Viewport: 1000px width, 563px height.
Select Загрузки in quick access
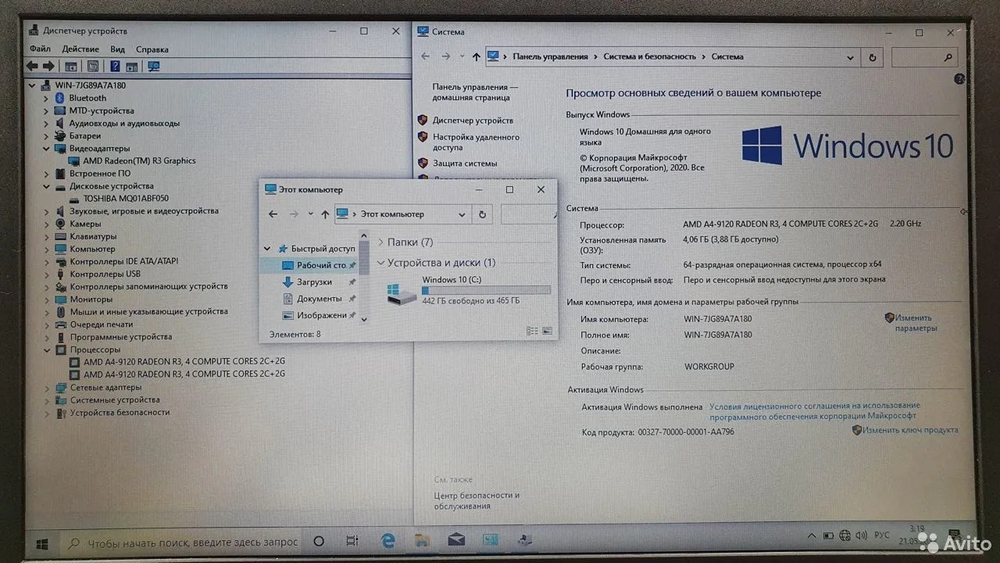(x=314, y=282)
